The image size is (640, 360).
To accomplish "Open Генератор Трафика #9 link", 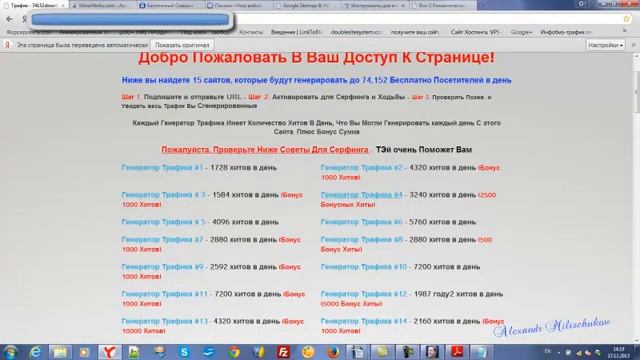I will pos(162,267).
